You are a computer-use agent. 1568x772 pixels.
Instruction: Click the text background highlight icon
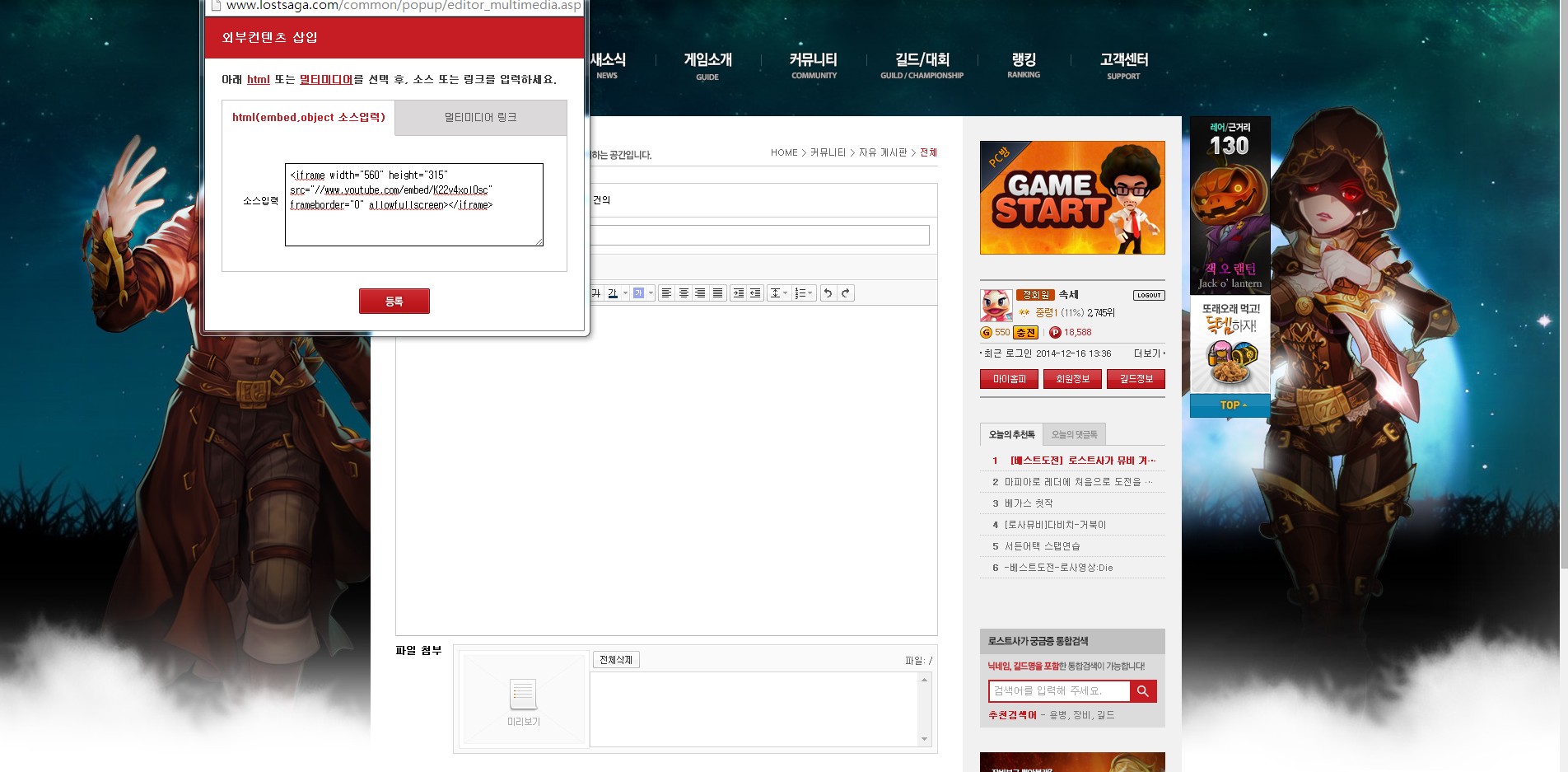click(638, 293)
